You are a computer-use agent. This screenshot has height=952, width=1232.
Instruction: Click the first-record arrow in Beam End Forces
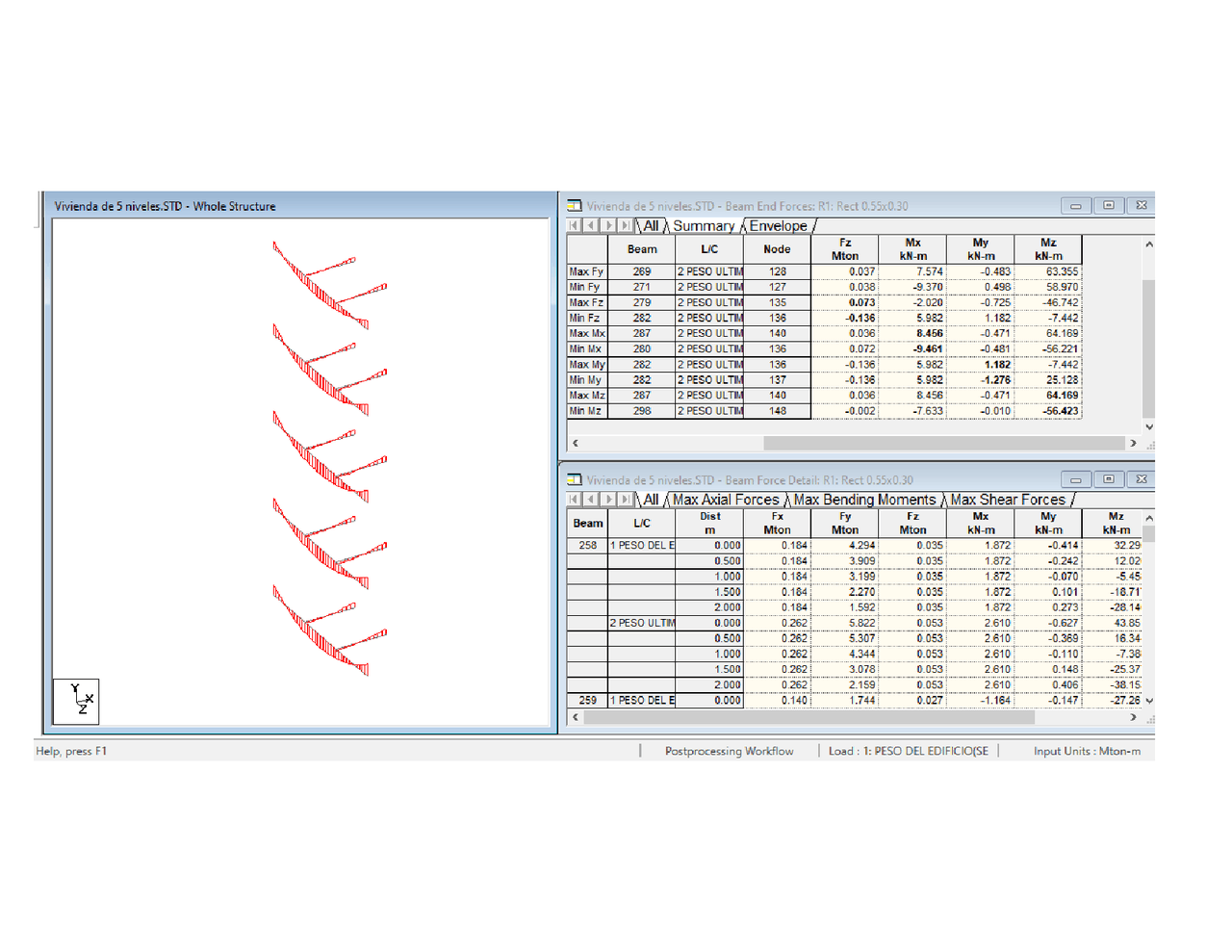point(575,225)
